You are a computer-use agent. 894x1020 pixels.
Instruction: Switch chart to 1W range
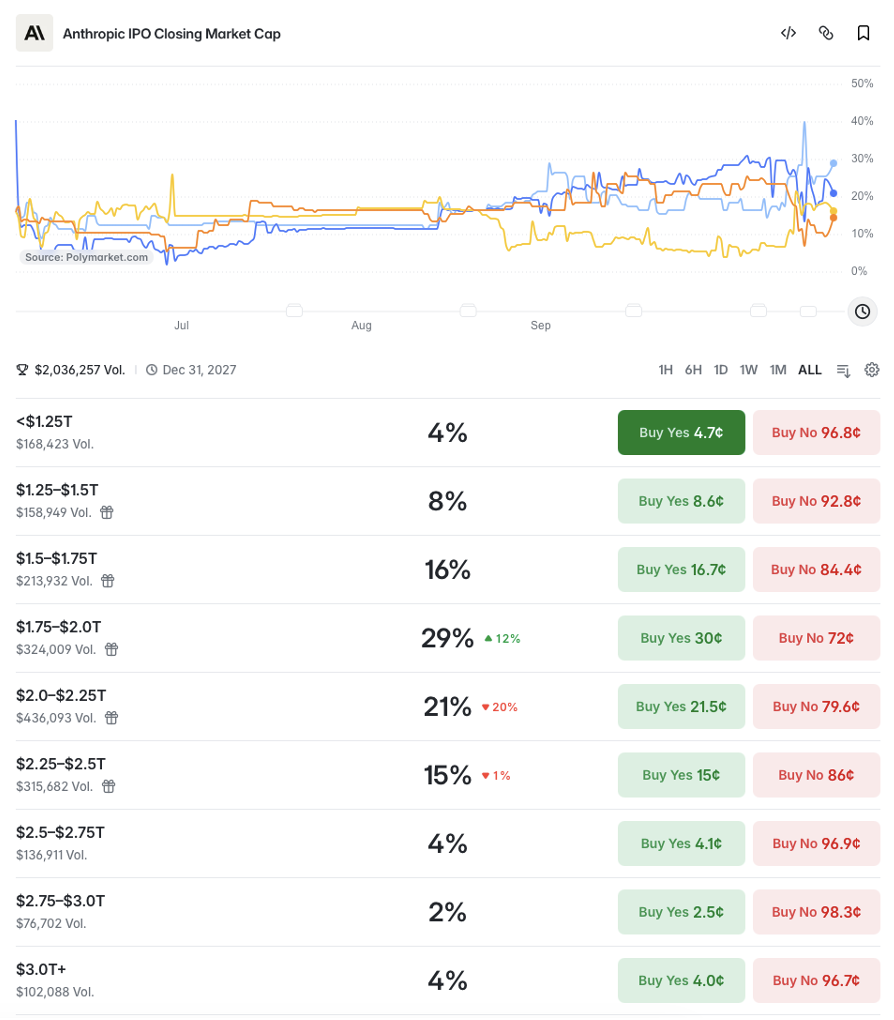[748, 370]
